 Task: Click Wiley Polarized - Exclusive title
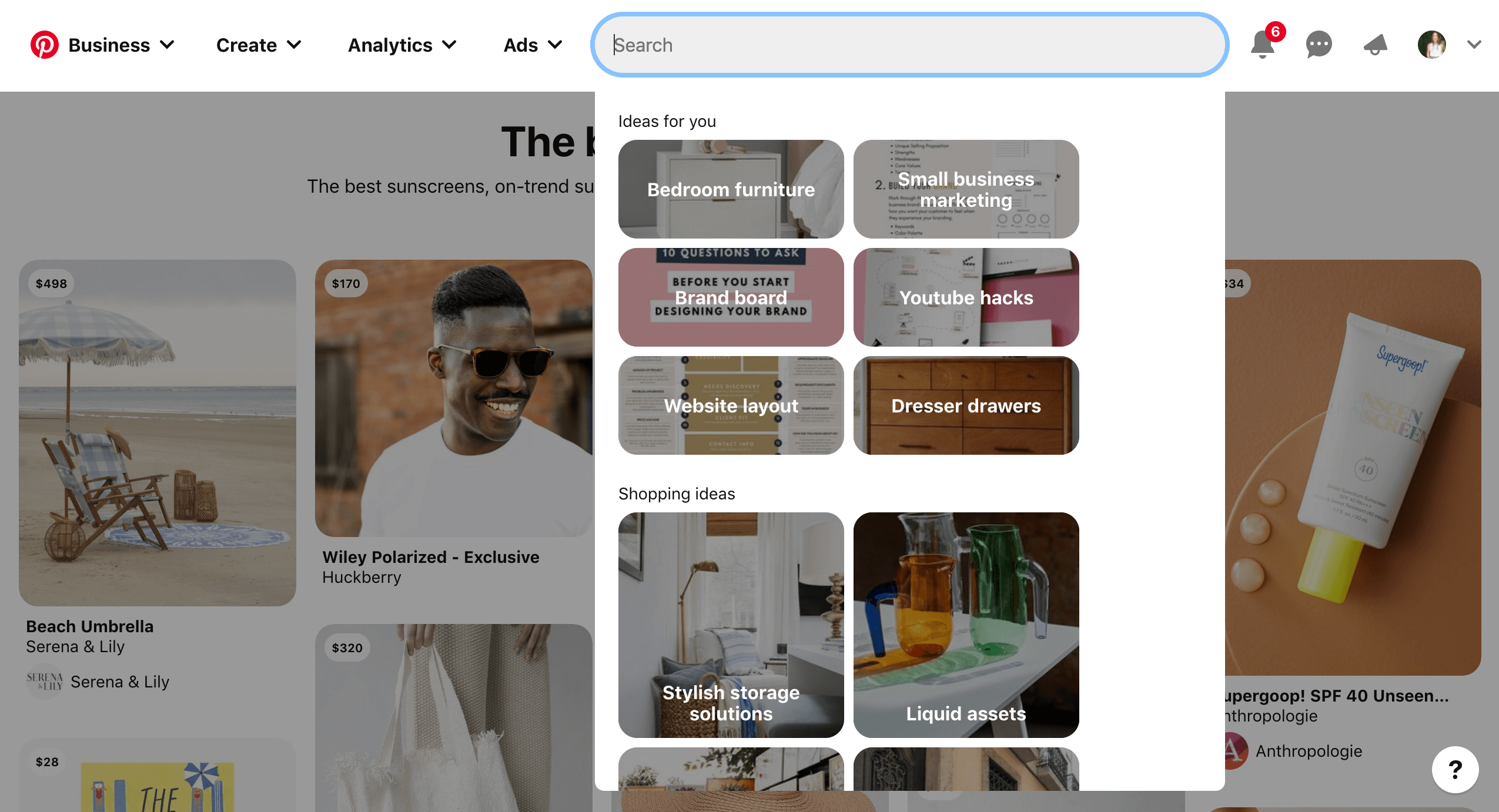(431, 557)
